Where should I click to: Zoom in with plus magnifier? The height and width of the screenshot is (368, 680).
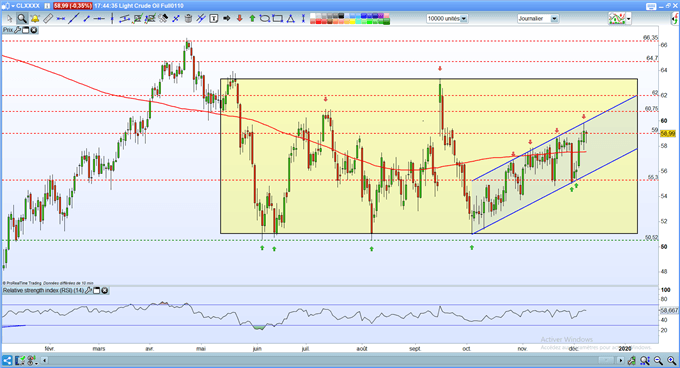(x=671, y=360)
